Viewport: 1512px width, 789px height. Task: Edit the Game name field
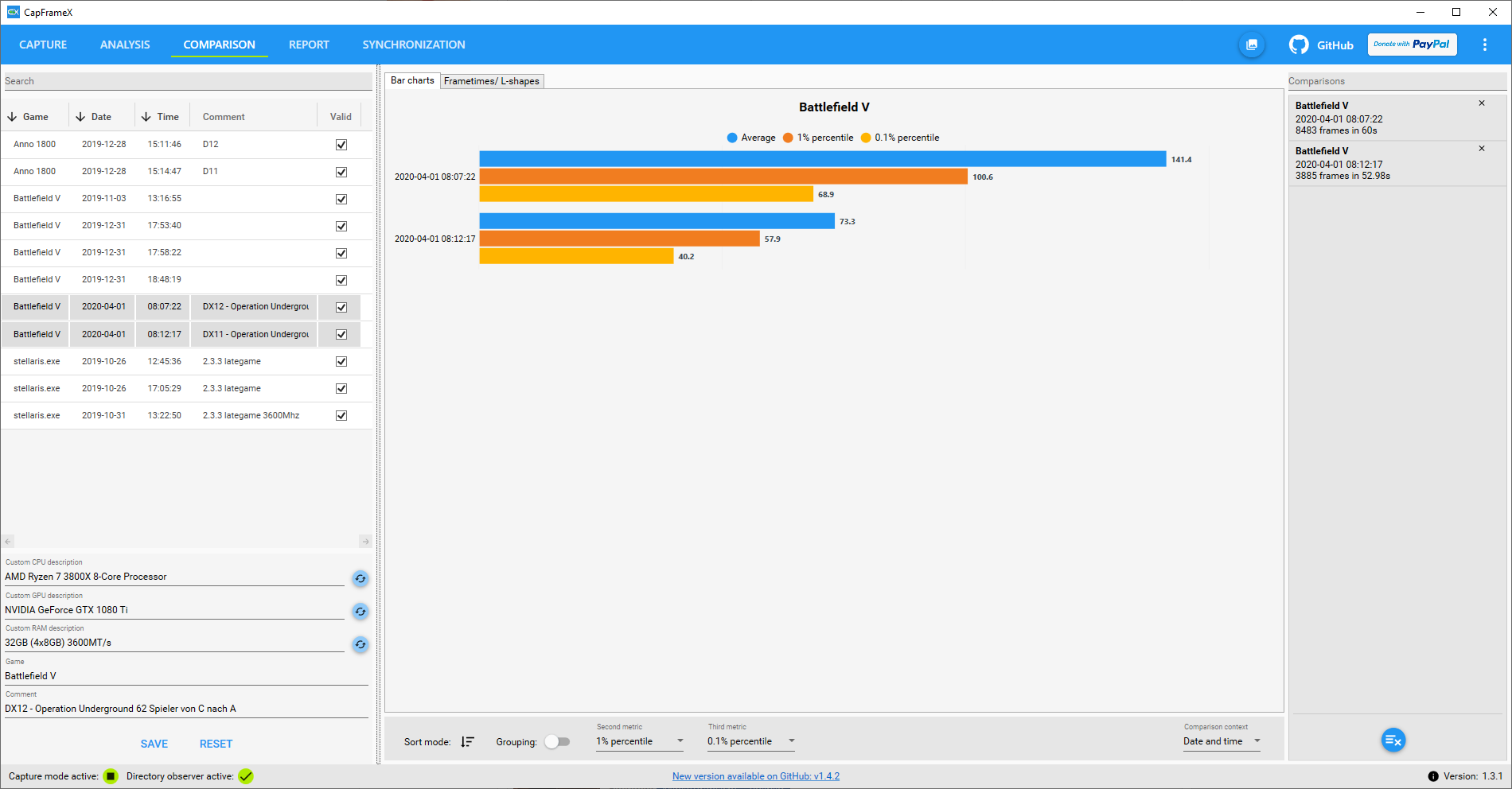pyautogui.click(x=186, y=676)
